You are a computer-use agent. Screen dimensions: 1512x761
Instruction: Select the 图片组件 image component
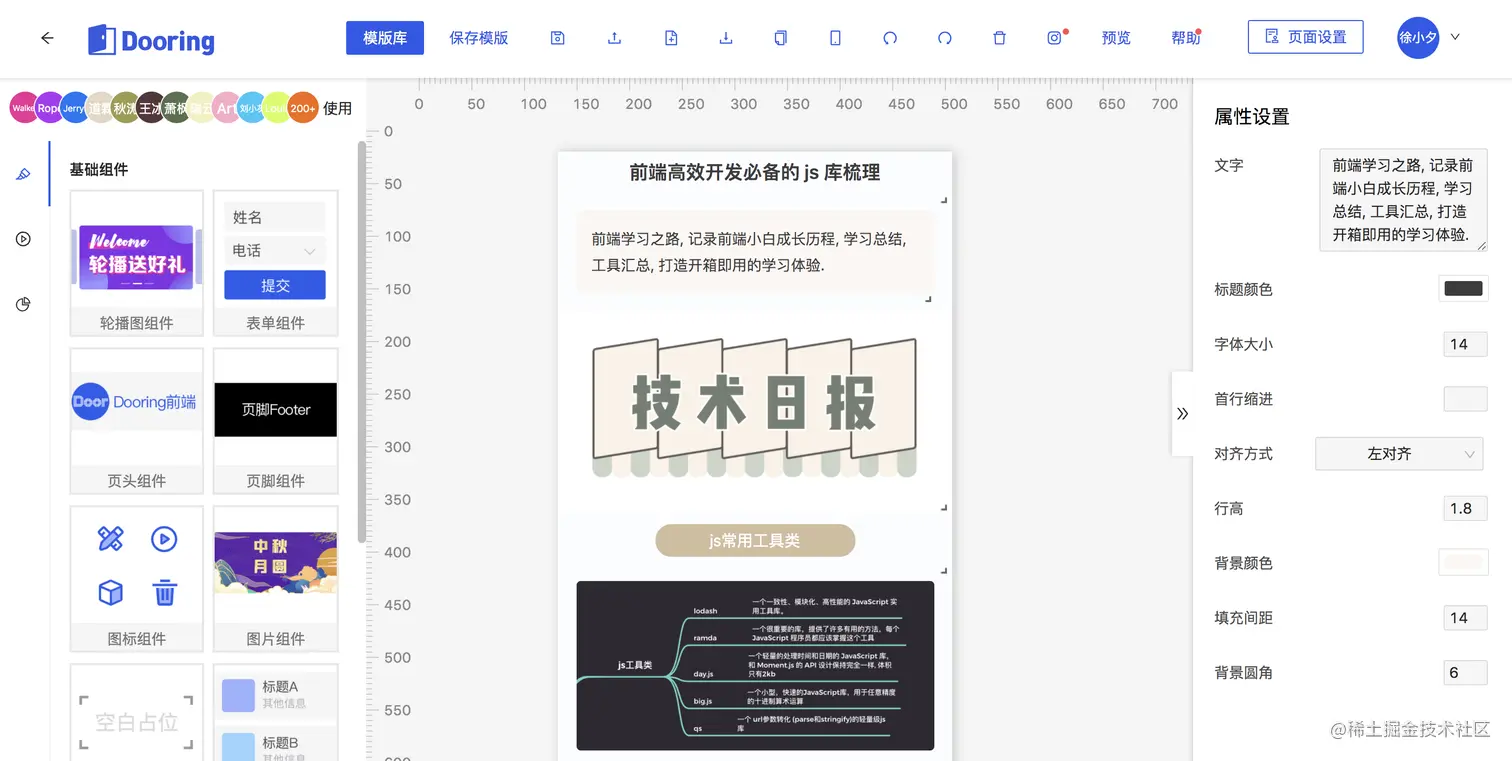coord(275,579)
